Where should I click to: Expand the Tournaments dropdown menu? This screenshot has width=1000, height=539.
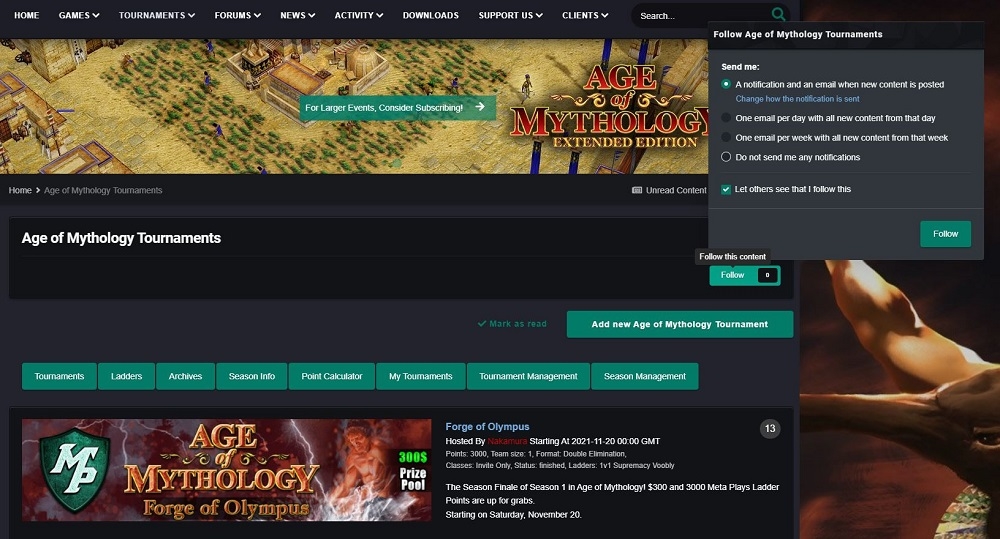[156, 16]
